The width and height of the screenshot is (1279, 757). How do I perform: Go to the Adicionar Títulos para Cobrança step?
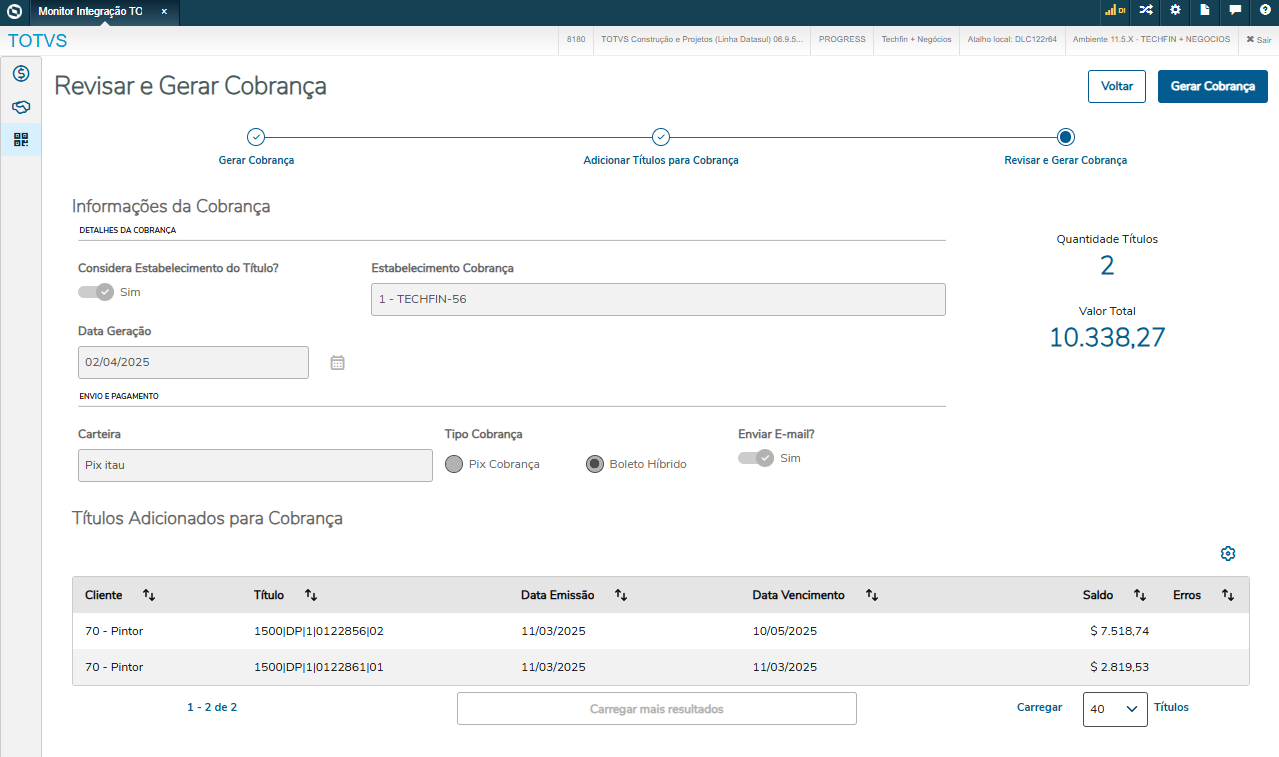tap(661, 138)
